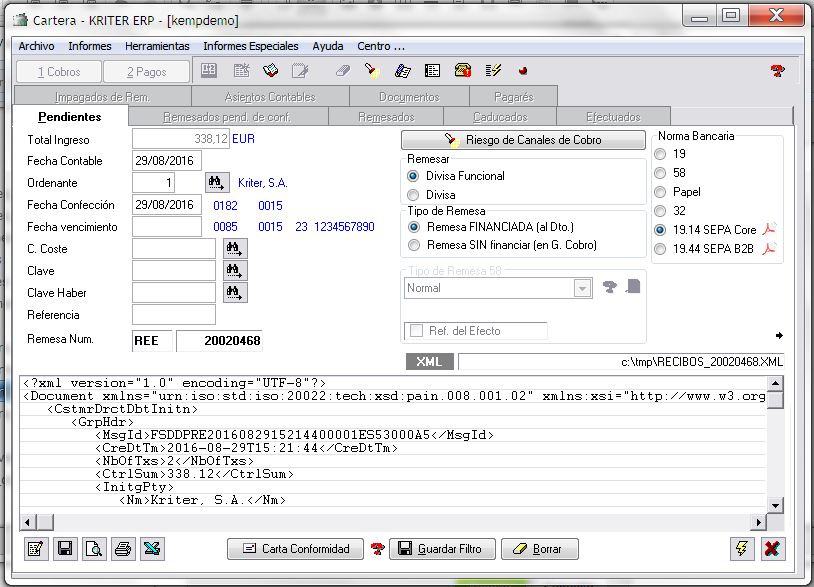
Task: Click the XML pane's right scroll arrow
Action: pos(759,522)
